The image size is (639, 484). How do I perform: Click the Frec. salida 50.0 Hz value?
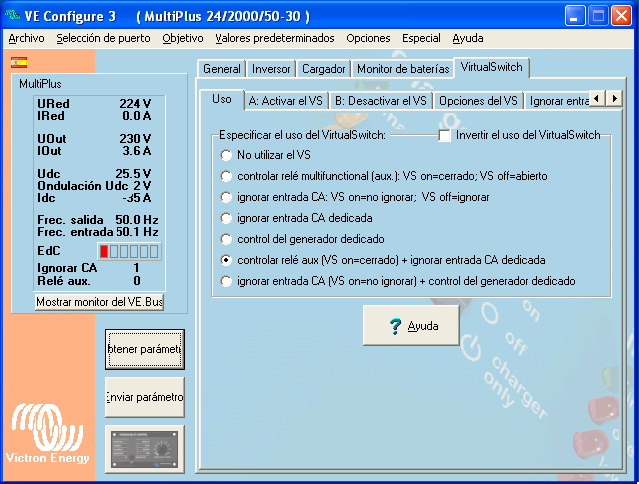pos(137,220)
